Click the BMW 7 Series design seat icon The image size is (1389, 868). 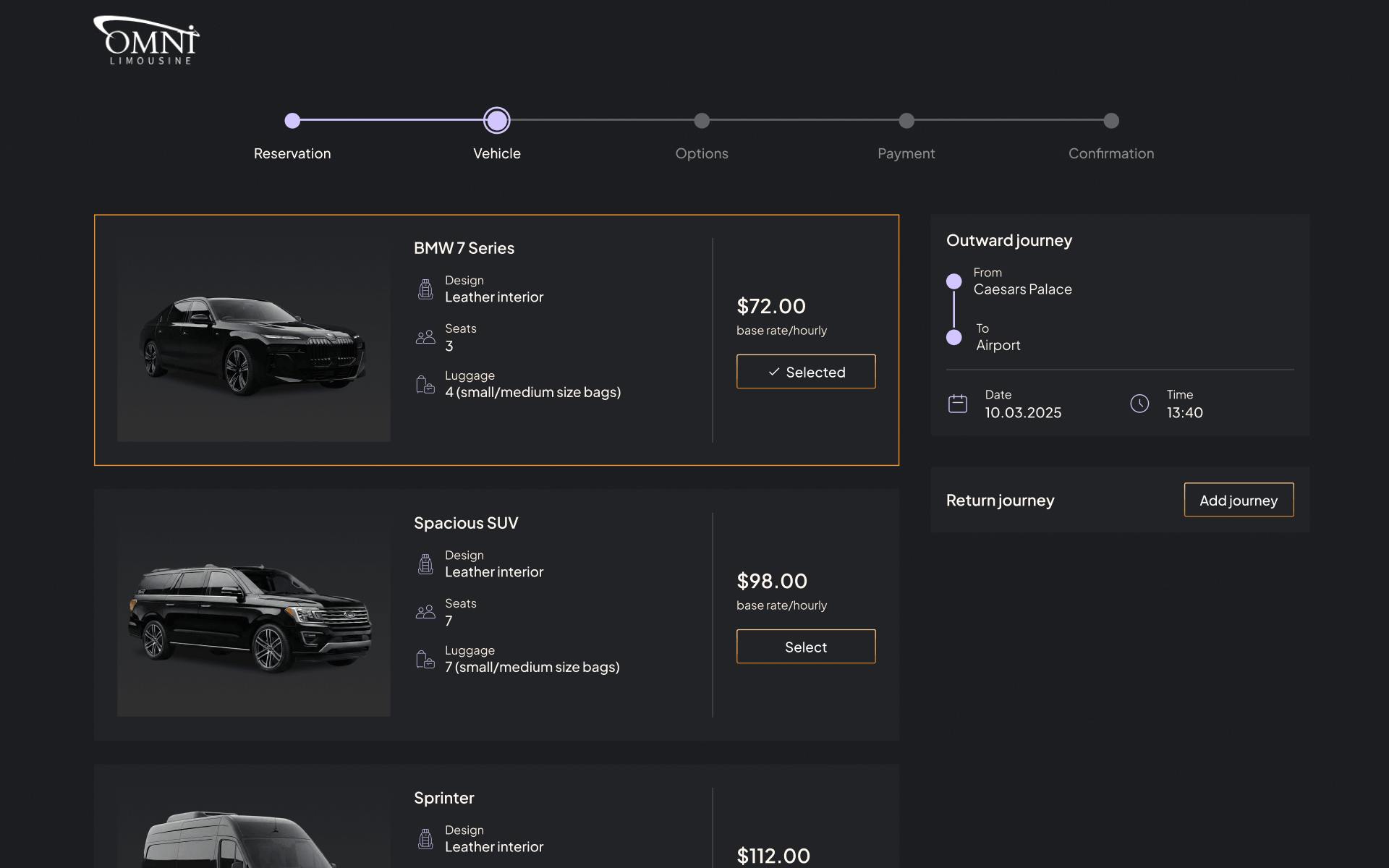tap(425, 289)
